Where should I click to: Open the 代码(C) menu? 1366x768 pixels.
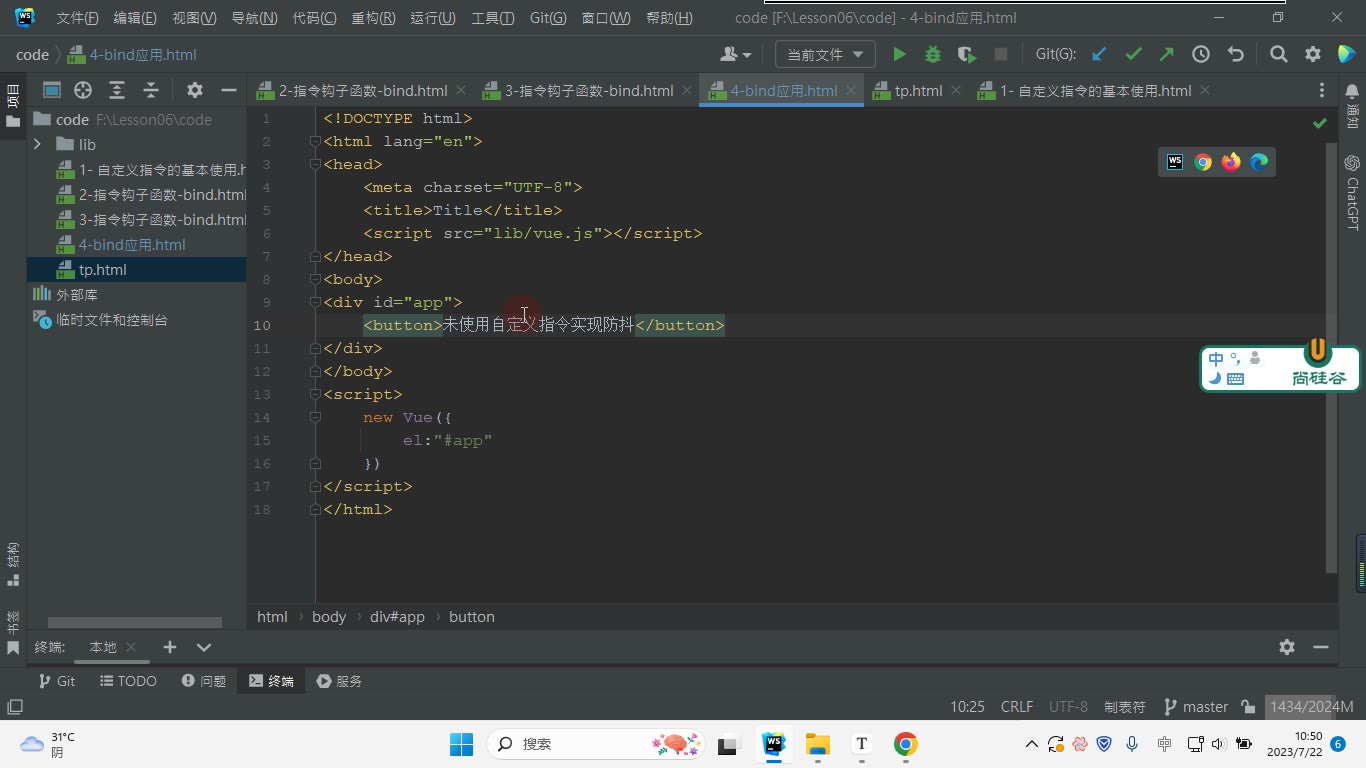point(314,18)
